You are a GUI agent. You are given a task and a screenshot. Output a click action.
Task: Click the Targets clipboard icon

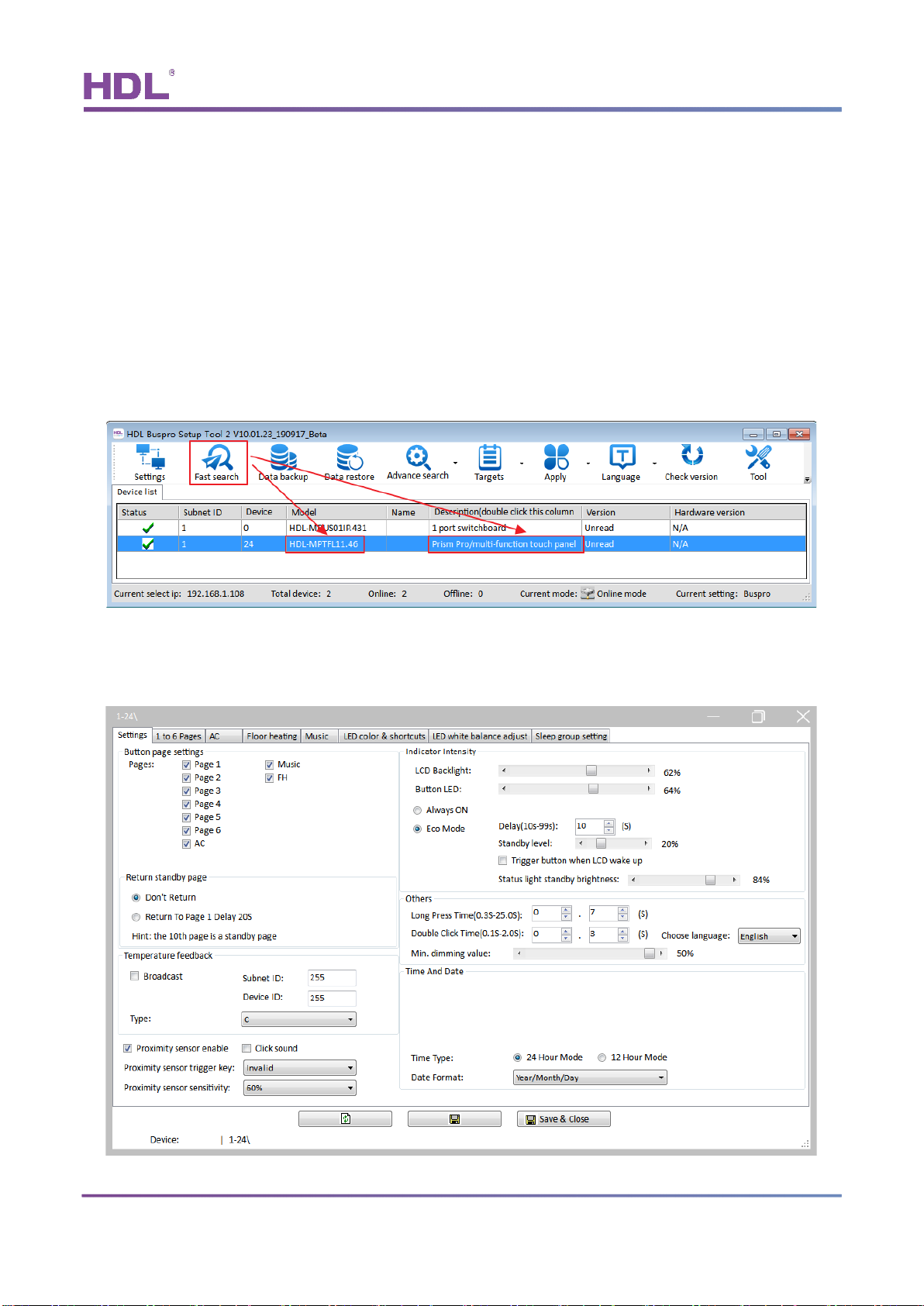489,458
